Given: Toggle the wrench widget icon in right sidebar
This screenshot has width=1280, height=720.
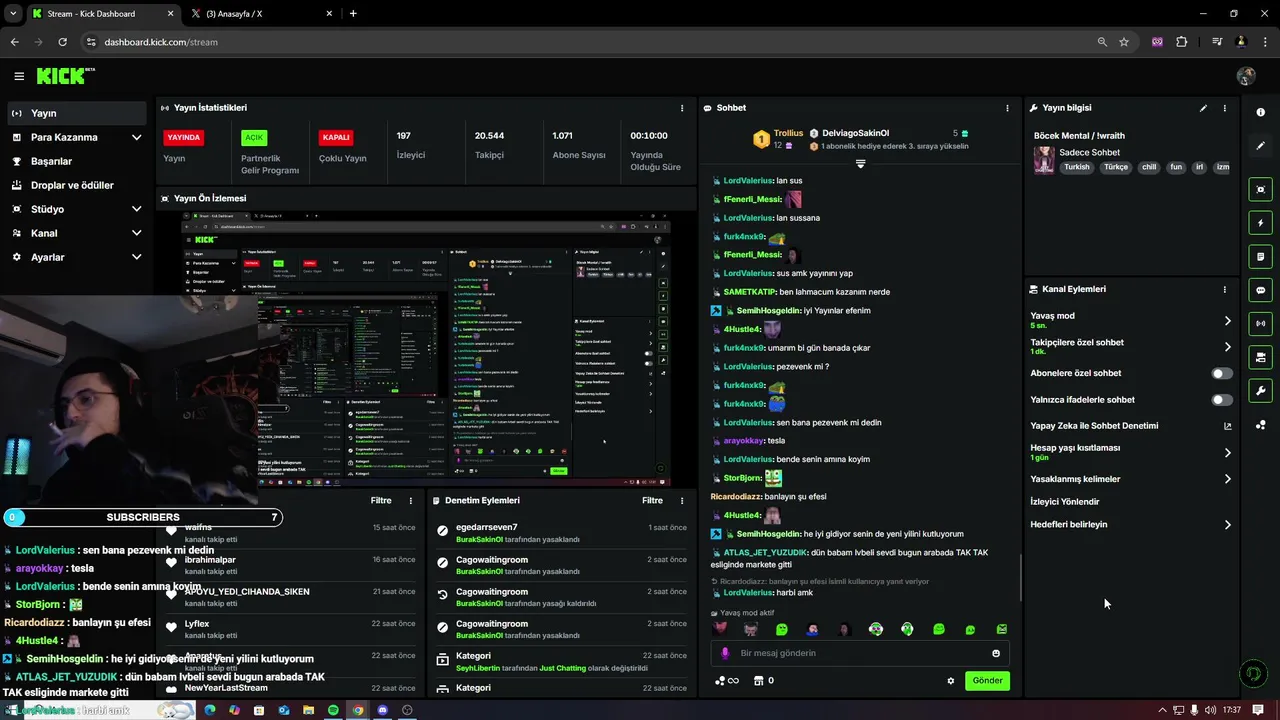Looking at the screenshot, I should point(1260,391).
